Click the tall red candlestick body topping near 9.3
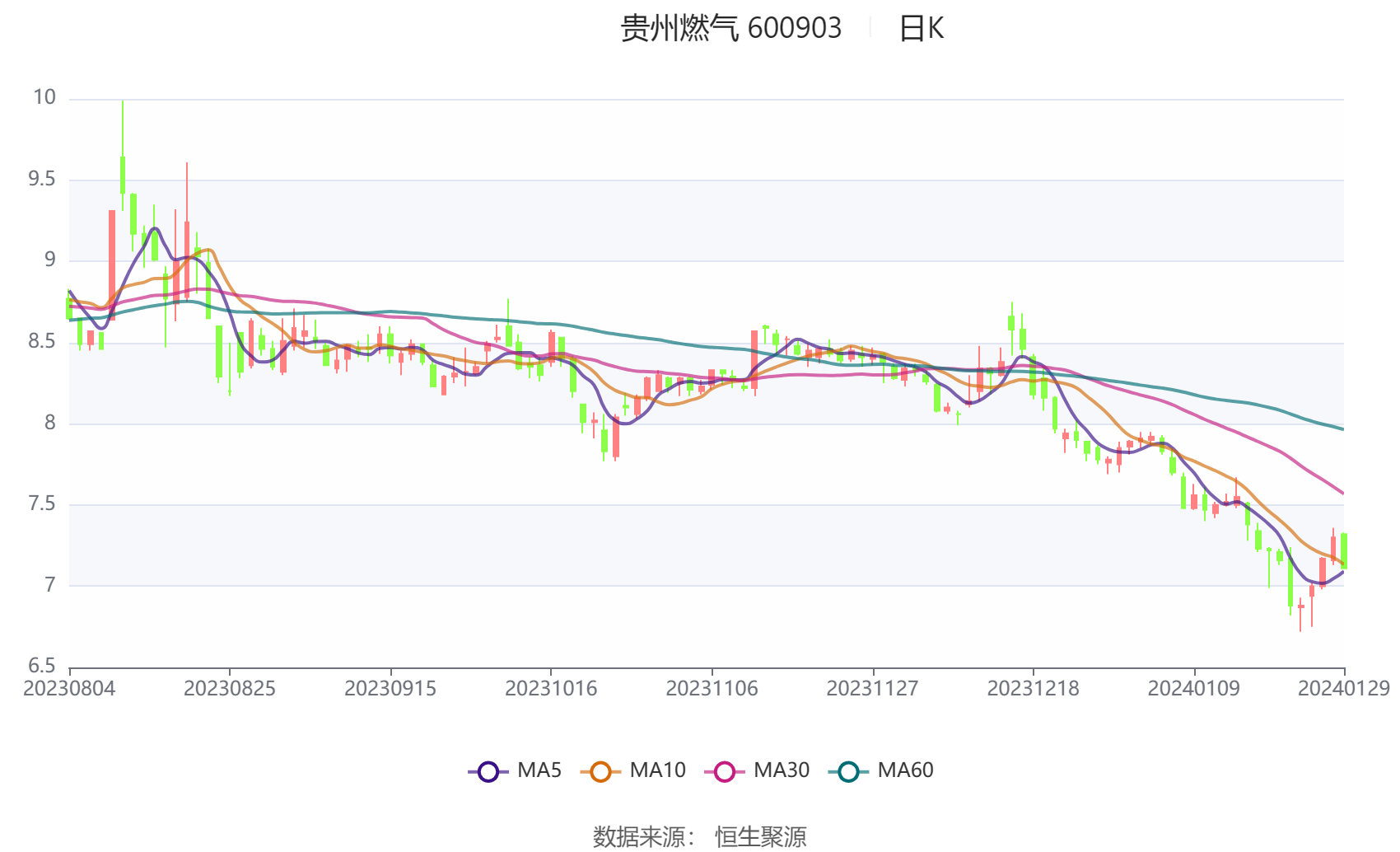Screen dimensions: 1400x852 point(112,264)
